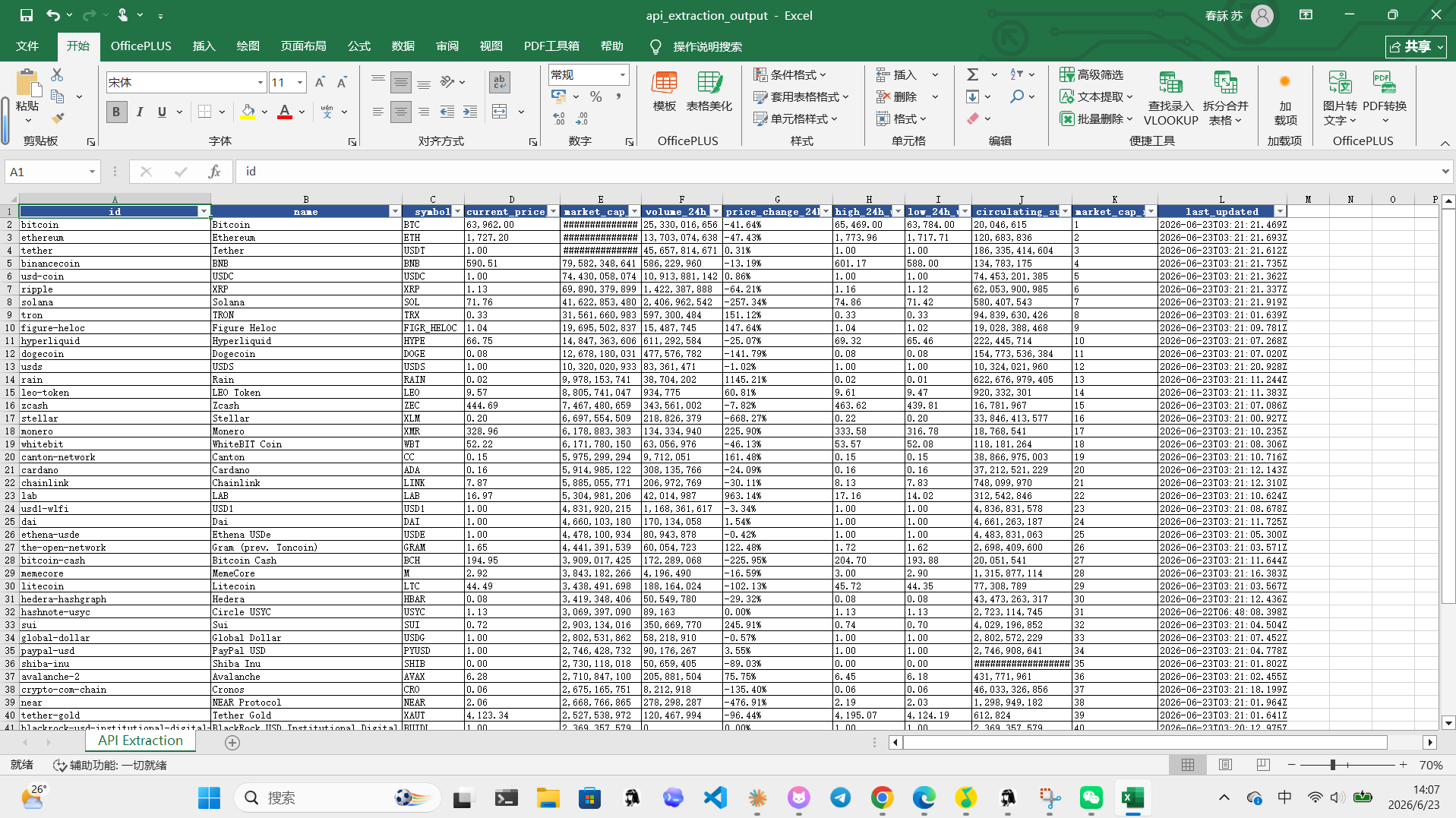Toggle Italic formatting
1456x818 pixels.
(140, 112)
